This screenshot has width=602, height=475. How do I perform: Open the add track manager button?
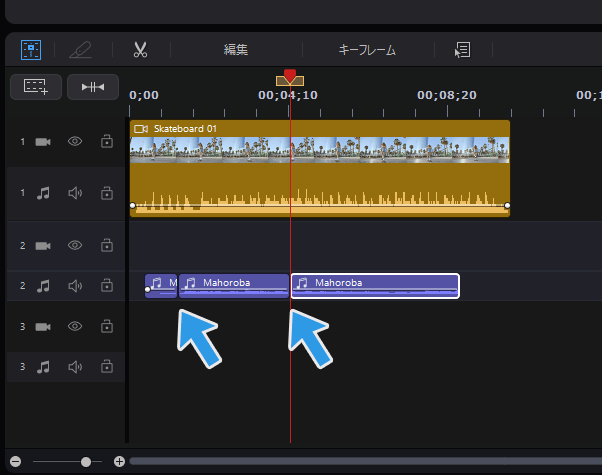(36, 87)
